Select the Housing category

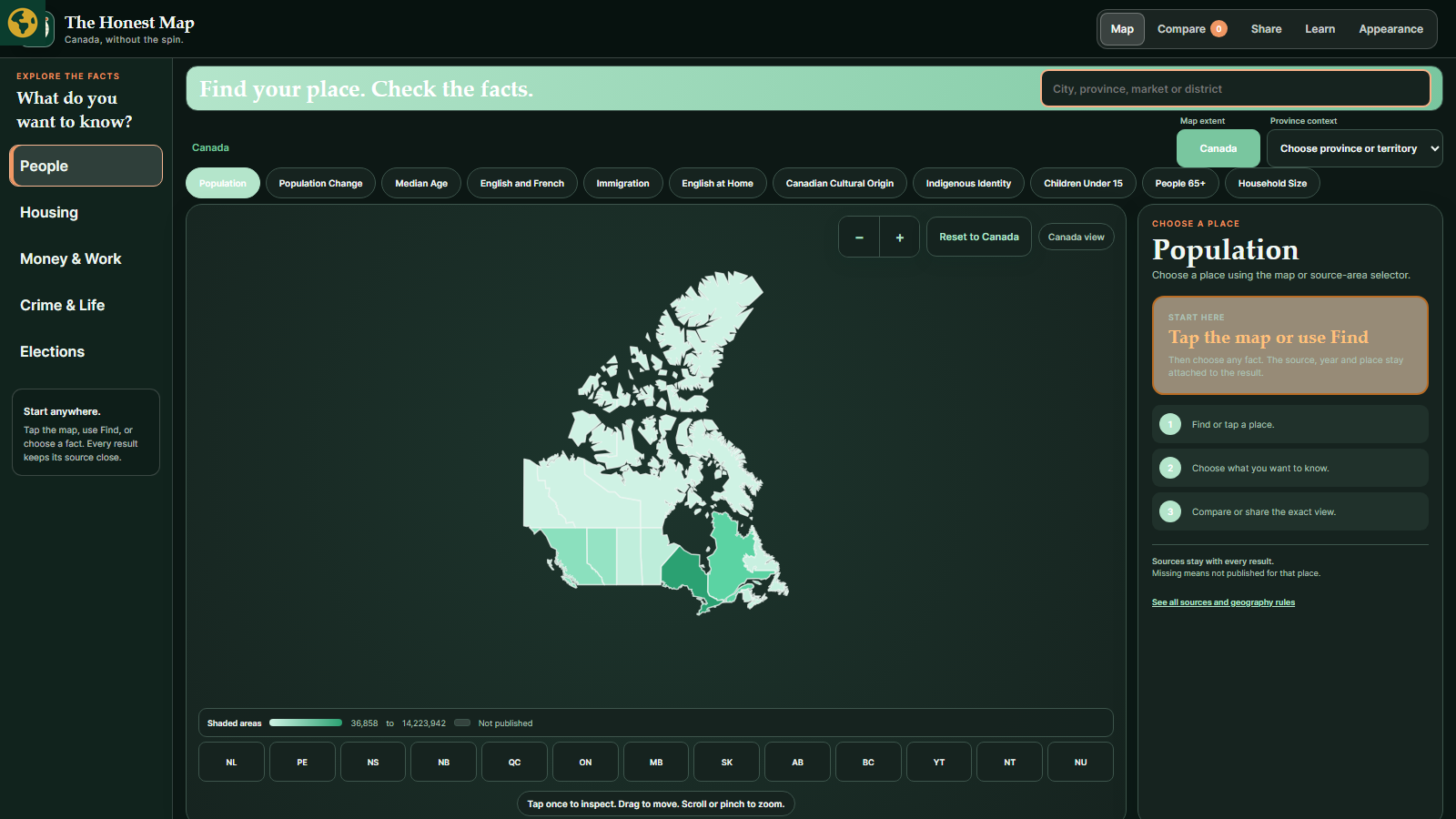pyautogui.click(x=86, y=212)
